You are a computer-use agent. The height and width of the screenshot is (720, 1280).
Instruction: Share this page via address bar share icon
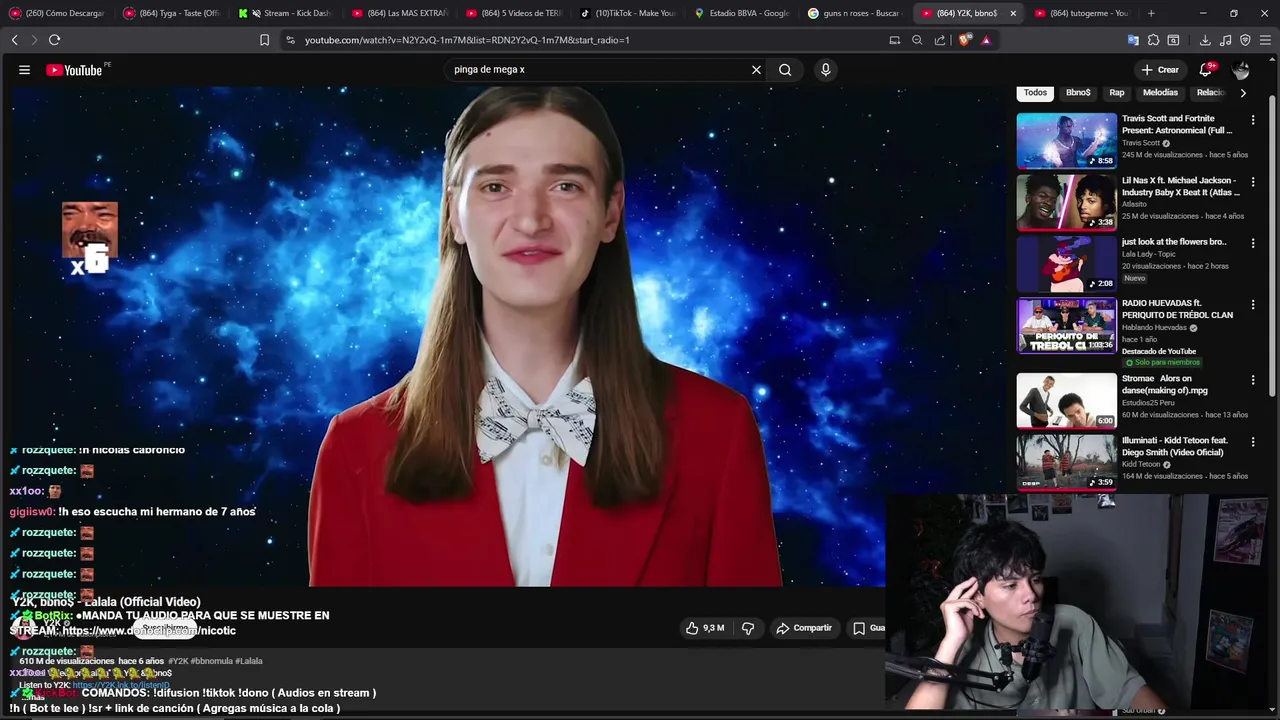[x=940, y=40]
